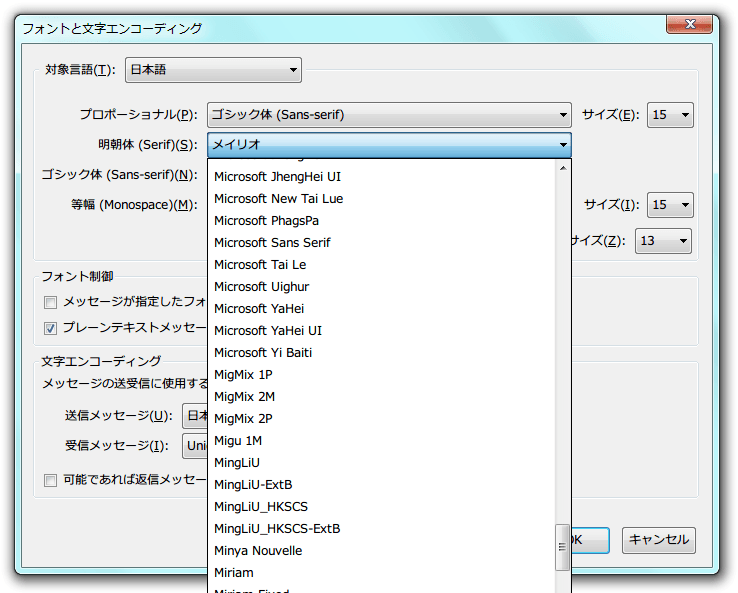
Task: Click the キャンセル button
Action: point(658,540)
